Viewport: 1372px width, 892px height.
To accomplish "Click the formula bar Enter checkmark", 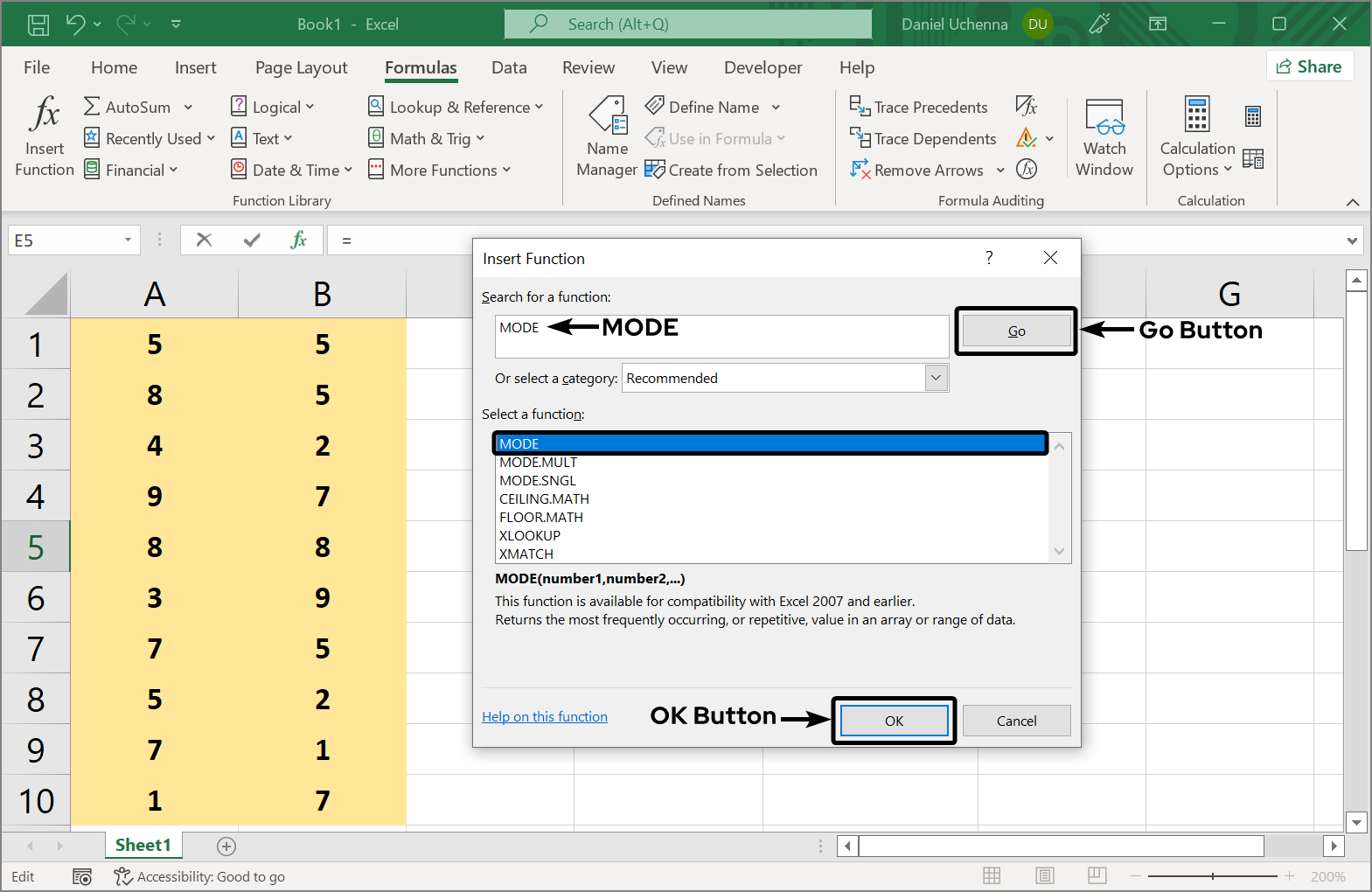I will click(x=252, y=240).
